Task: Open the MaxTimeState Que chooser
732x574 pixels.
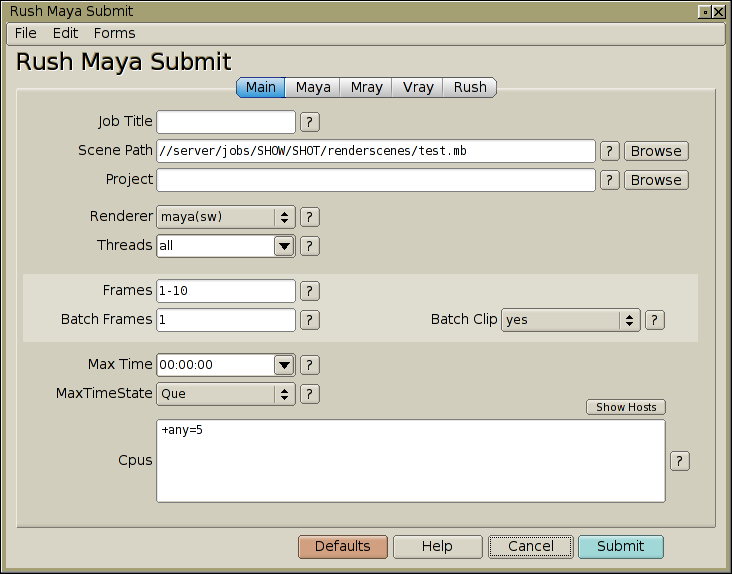Action: pos(226,394)
